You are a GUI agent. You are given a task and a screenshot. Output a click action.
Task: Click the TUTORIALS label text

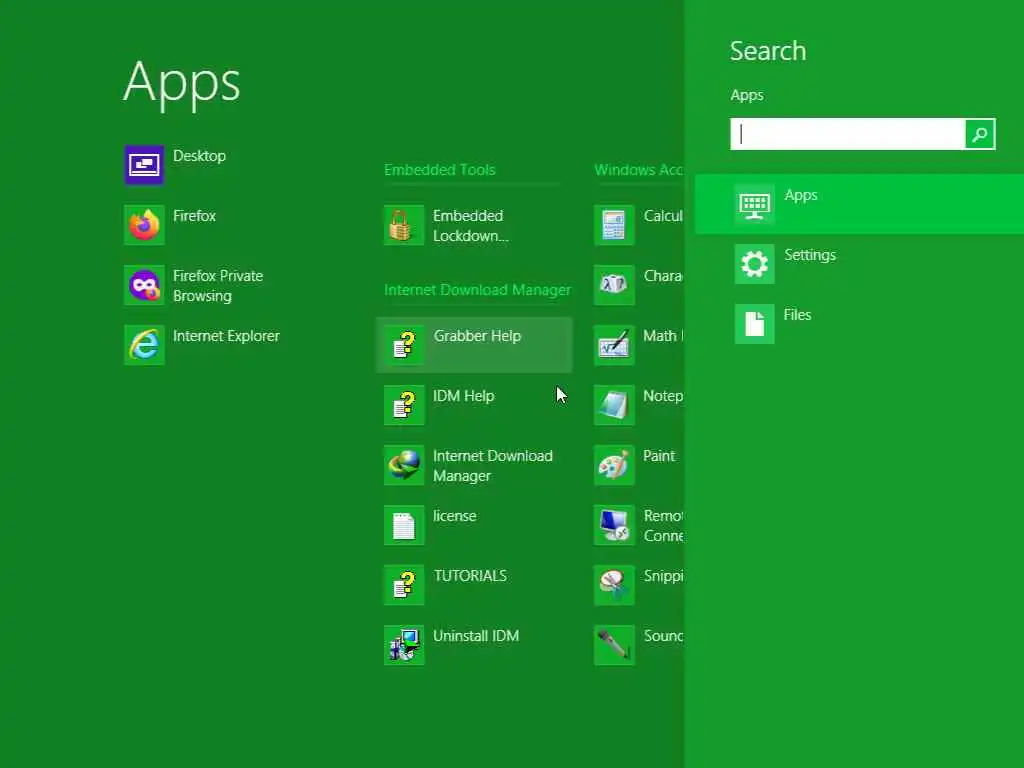470,576
